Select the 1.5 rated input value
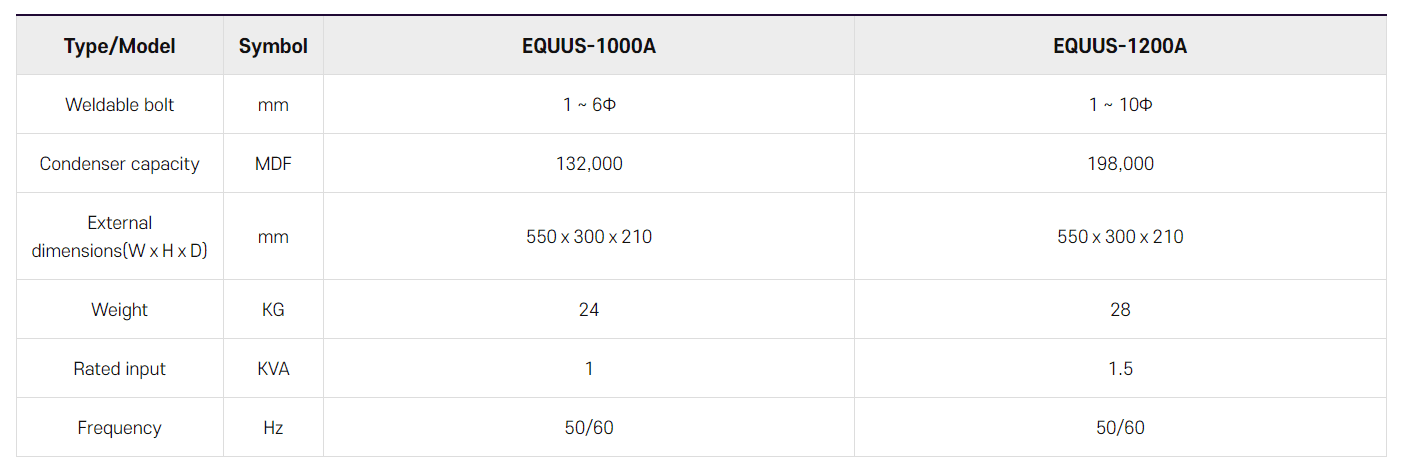Viewport: 1402px width, 473px height. (x=1120, y=369)
